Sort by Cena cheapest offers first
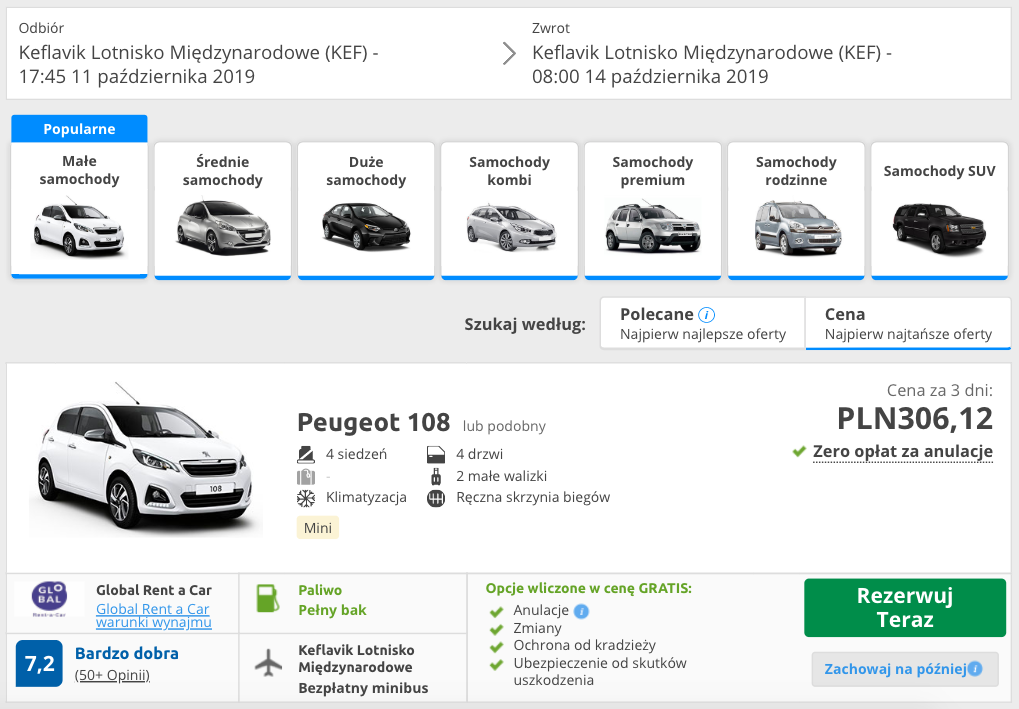 (x=908, y=324)
